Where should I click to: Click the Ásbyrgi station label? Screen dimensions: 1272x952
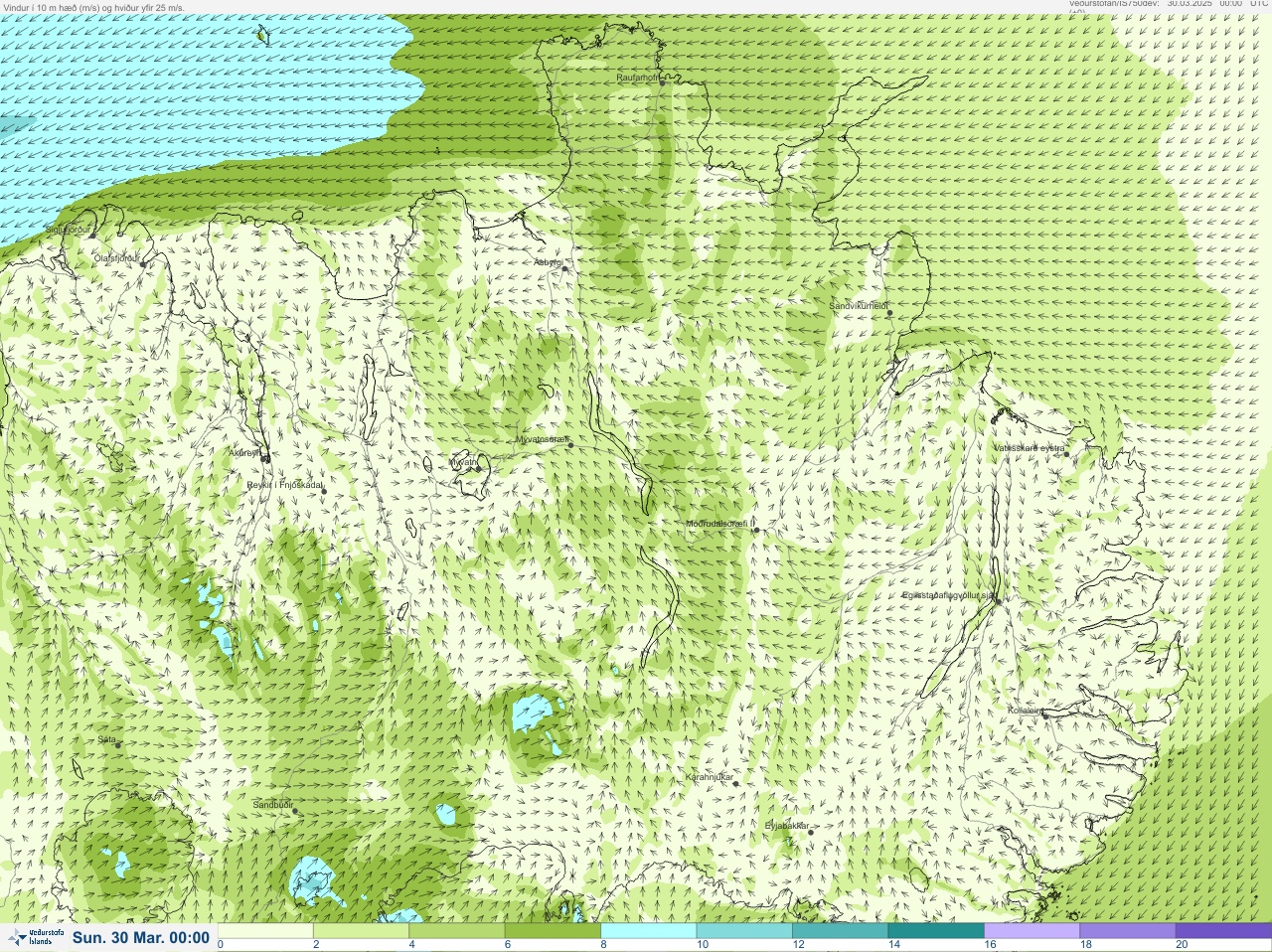pyautogui.click(x=548, y=262)
